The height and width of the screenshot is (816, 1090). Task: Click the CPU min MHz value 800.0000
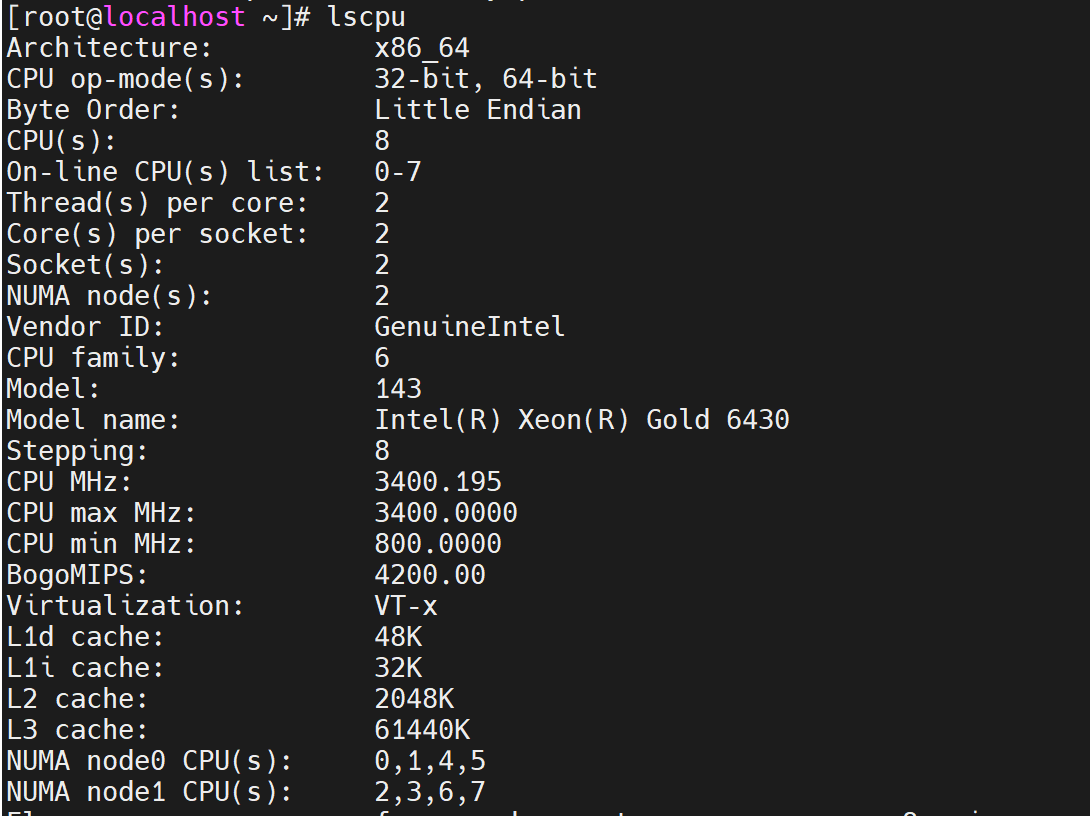438,544
